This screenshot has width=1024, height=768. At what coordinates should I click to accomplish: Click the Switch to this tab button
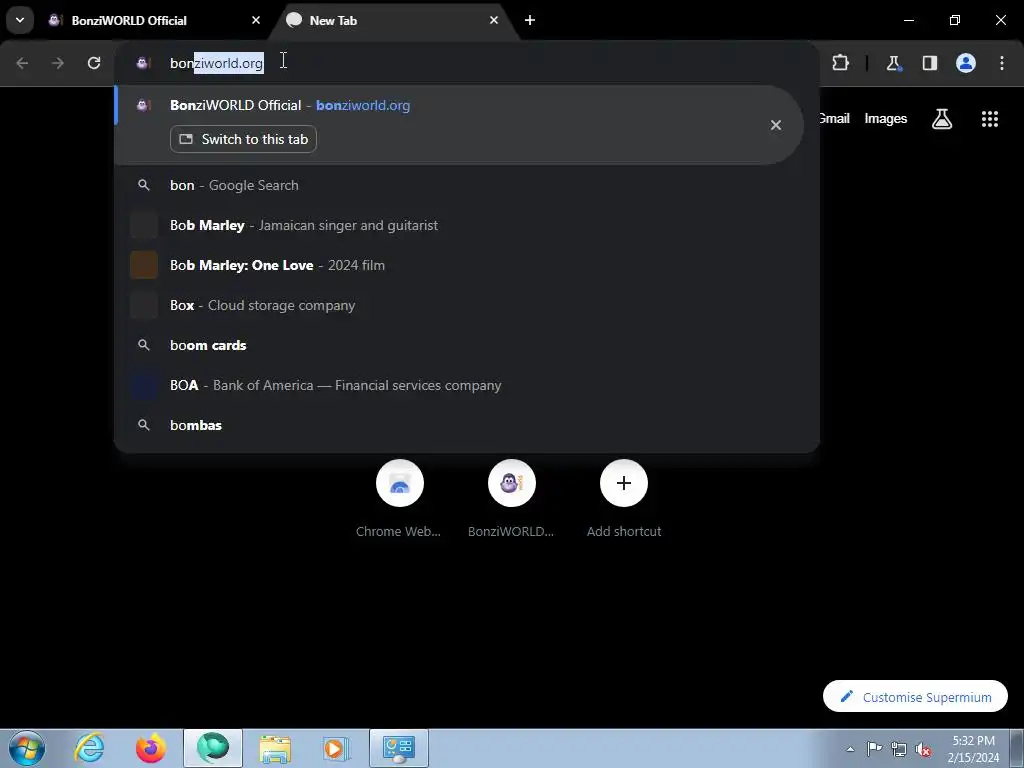click(x=244, y=139)
